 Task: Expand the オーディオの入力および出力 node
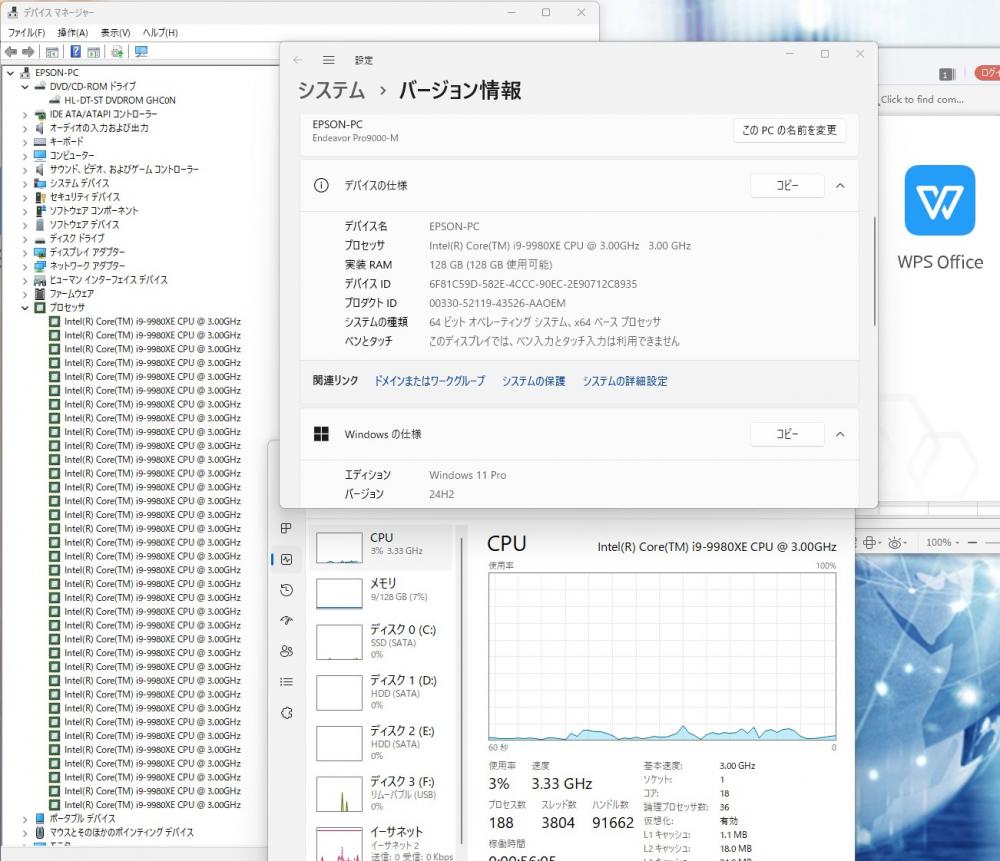point(25,128)
